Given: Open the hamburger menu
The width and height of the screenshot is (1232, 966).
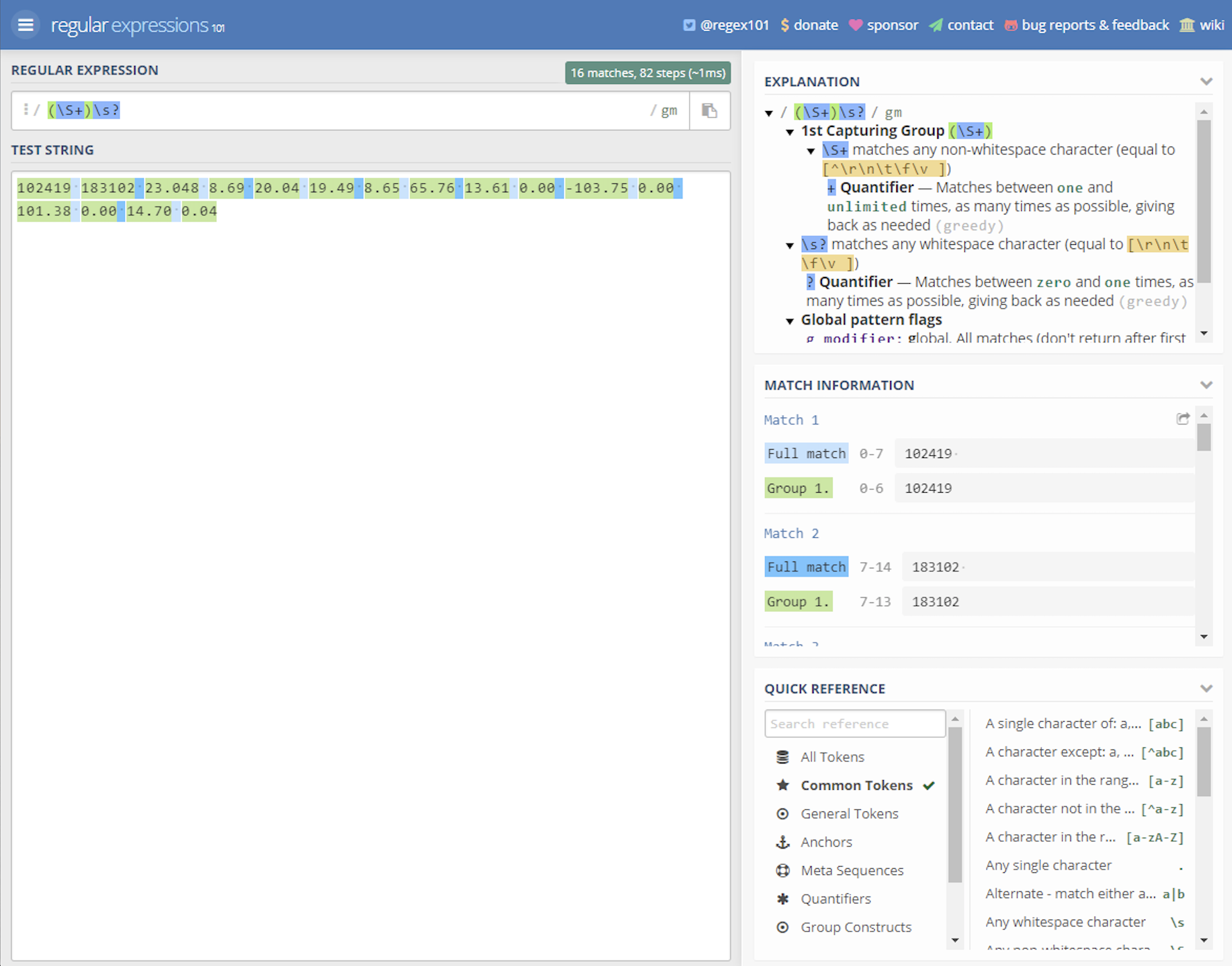Looking at the screenshot, I should click(x=26, y=25).
